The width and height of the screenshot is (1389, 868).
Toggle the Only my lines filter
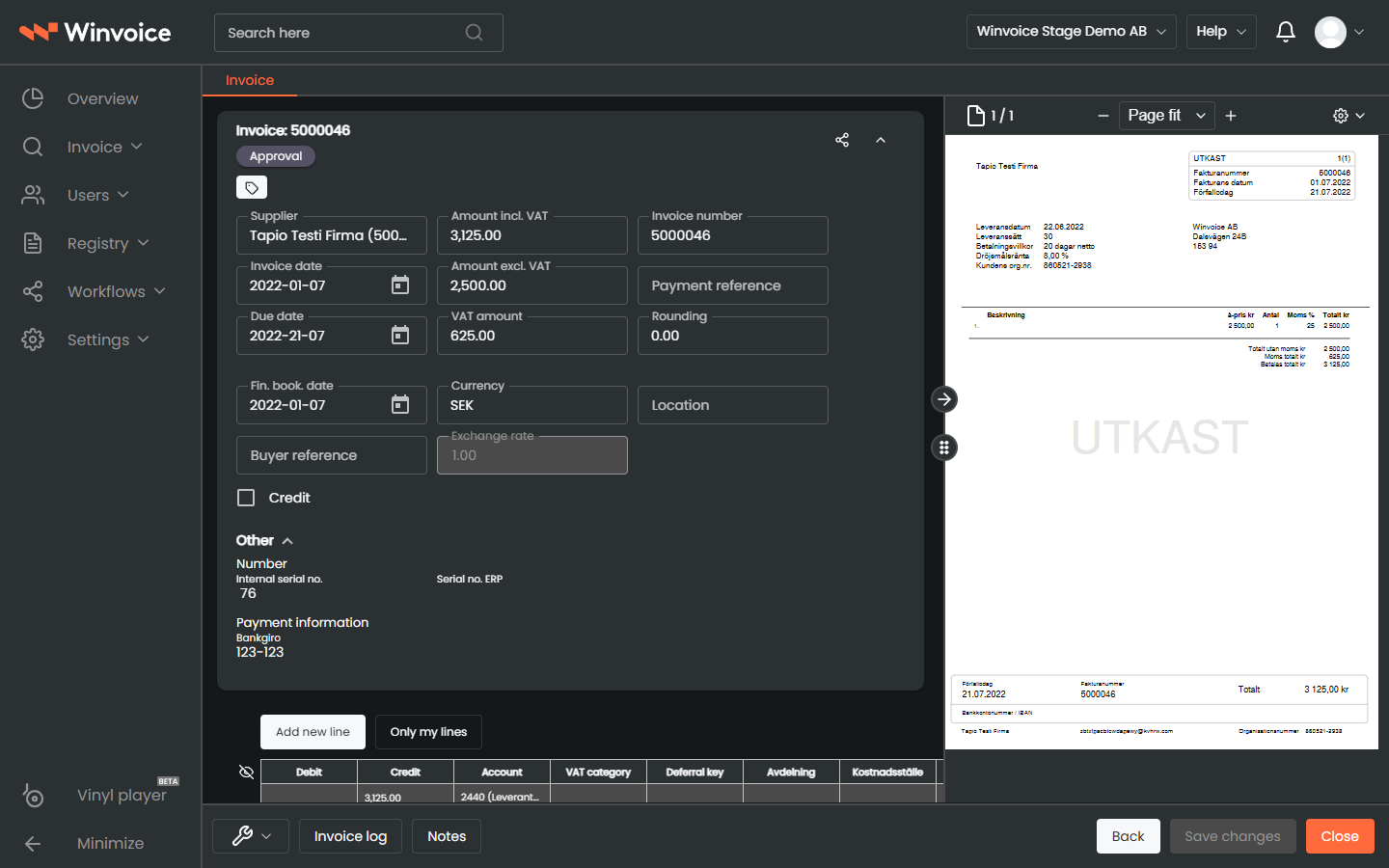tap(428, 732)
